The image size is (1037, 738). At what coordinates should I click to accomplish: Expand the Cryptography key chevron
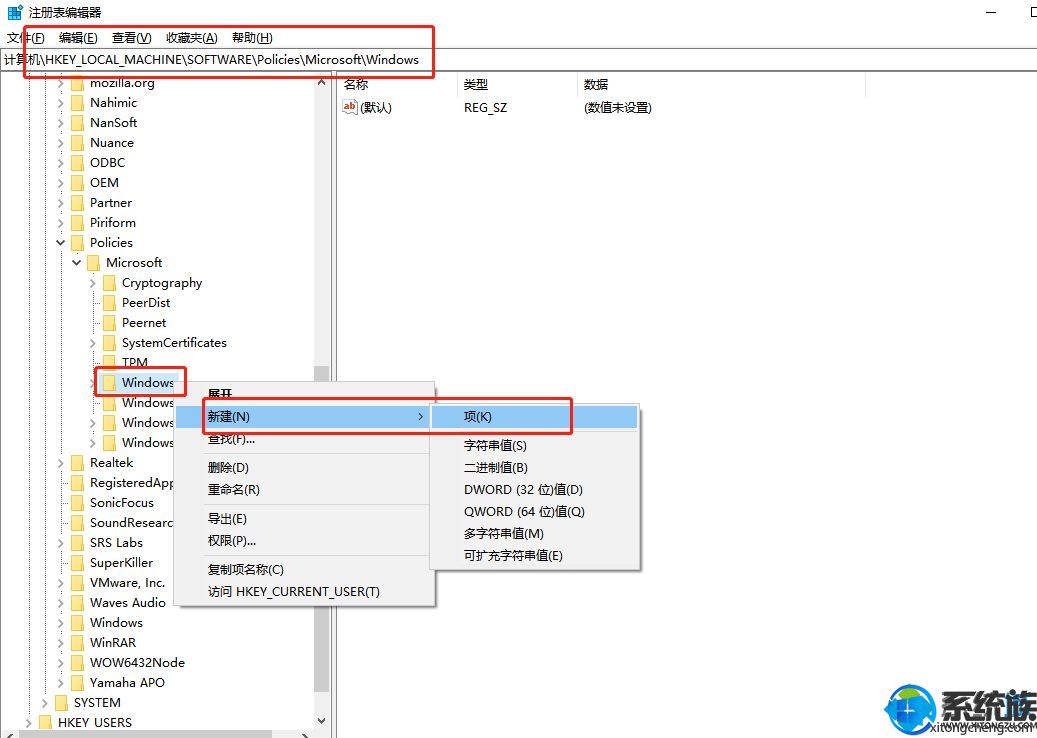point(93,283)
